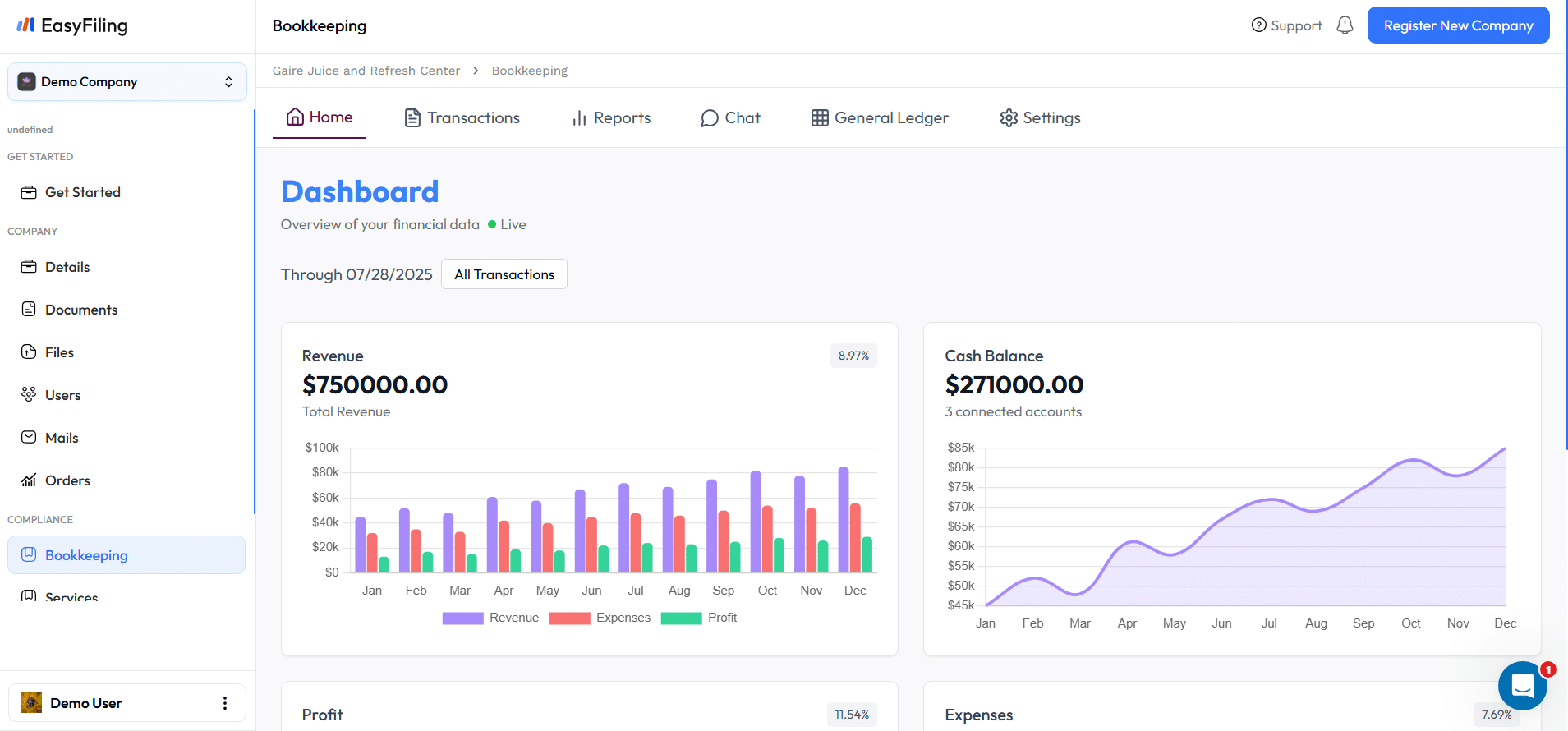
Task: Open Documents in the sidebar
Action: point(80,310)
